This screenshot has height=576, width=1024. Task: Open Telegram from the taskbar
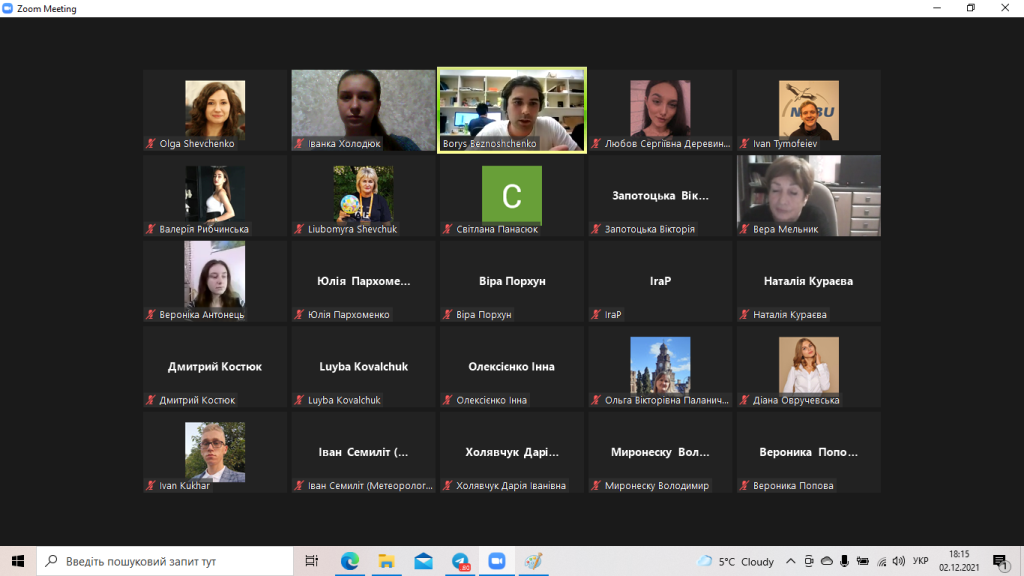coord(460,561)
